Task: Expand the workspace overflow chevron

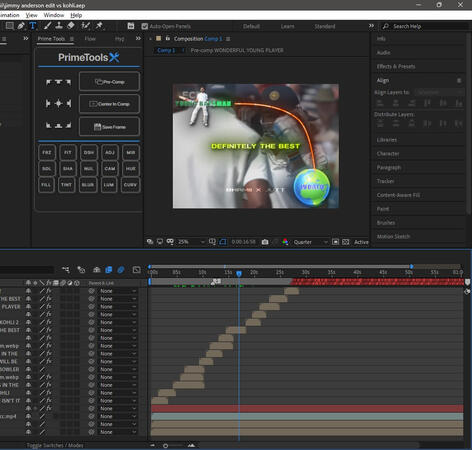Action: pos(371,26)
